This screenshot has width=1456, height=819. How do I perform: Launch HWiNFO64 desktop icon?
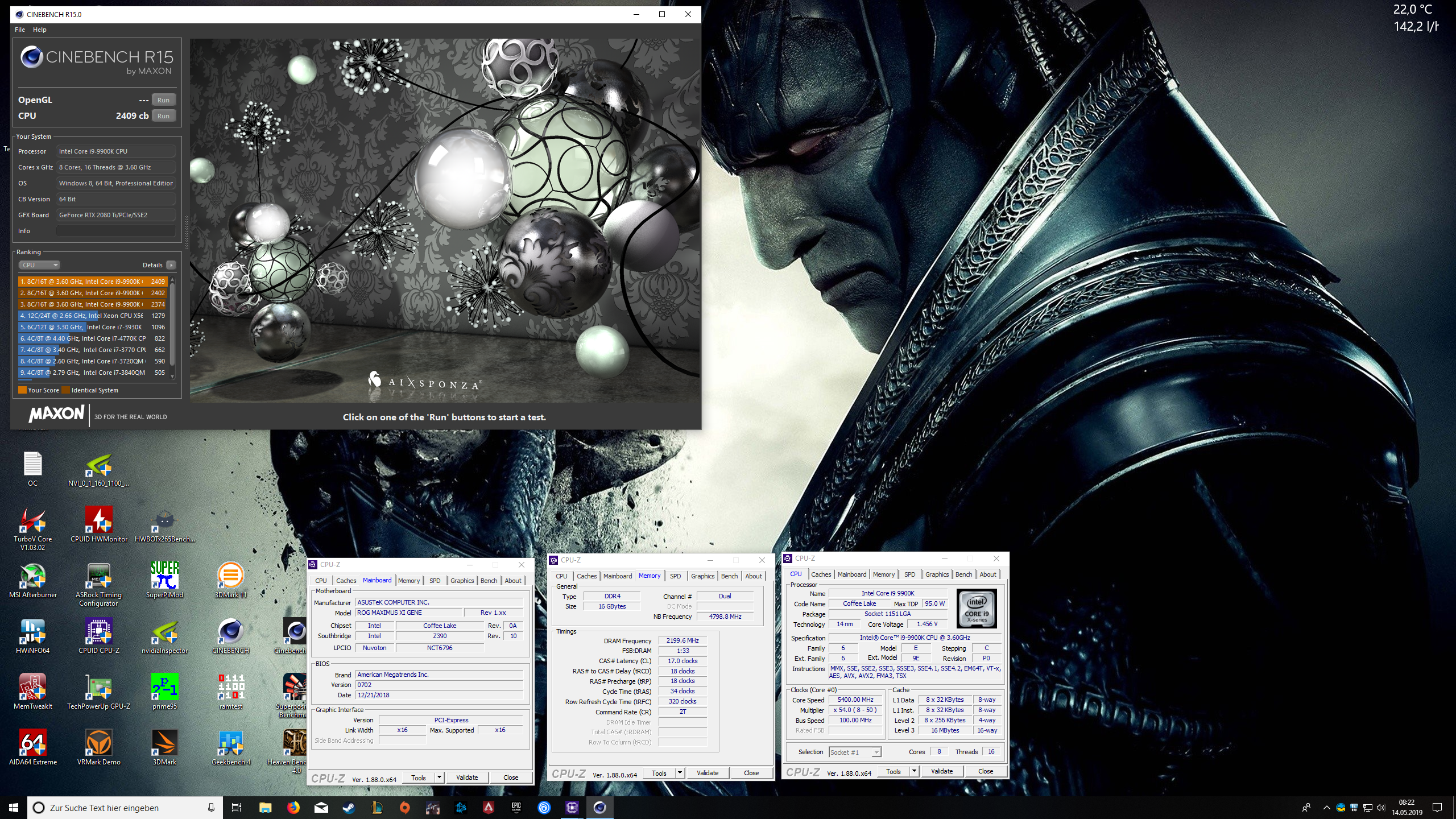click(32, 636)
